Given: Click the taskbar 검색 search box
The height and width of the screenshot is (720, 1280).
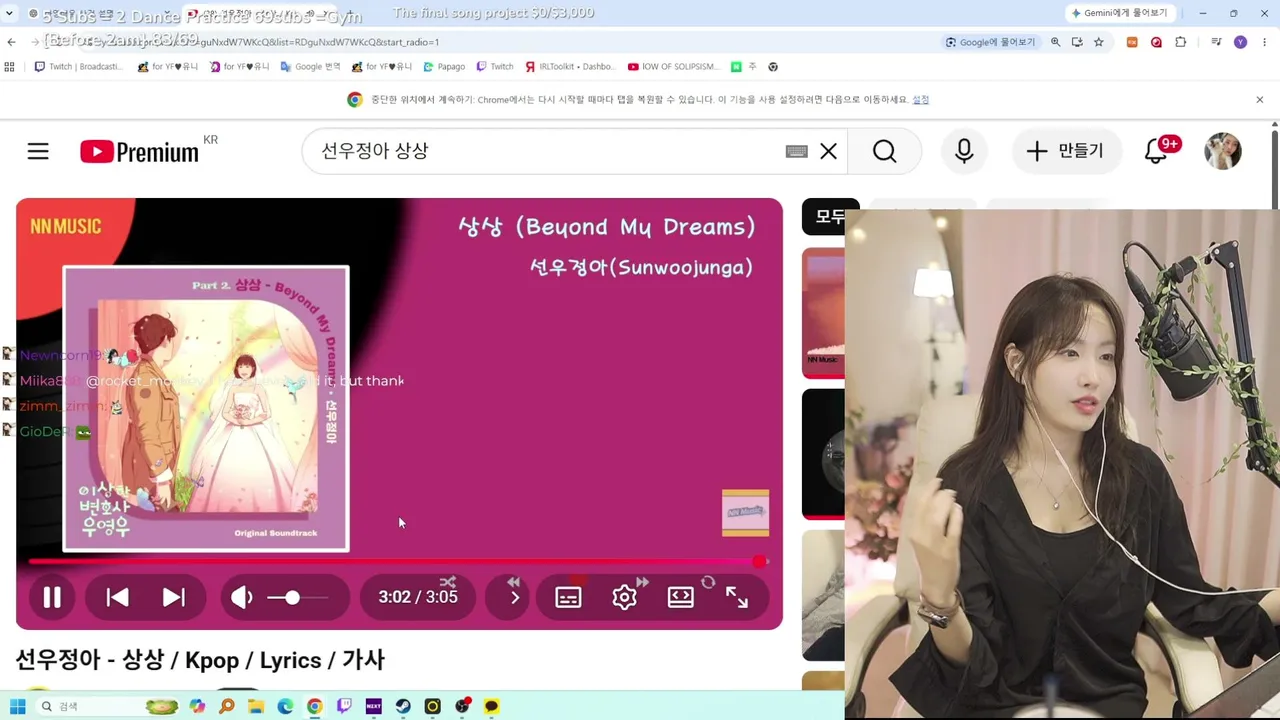Looking at the screenshot, I should (x=105, y=707).
